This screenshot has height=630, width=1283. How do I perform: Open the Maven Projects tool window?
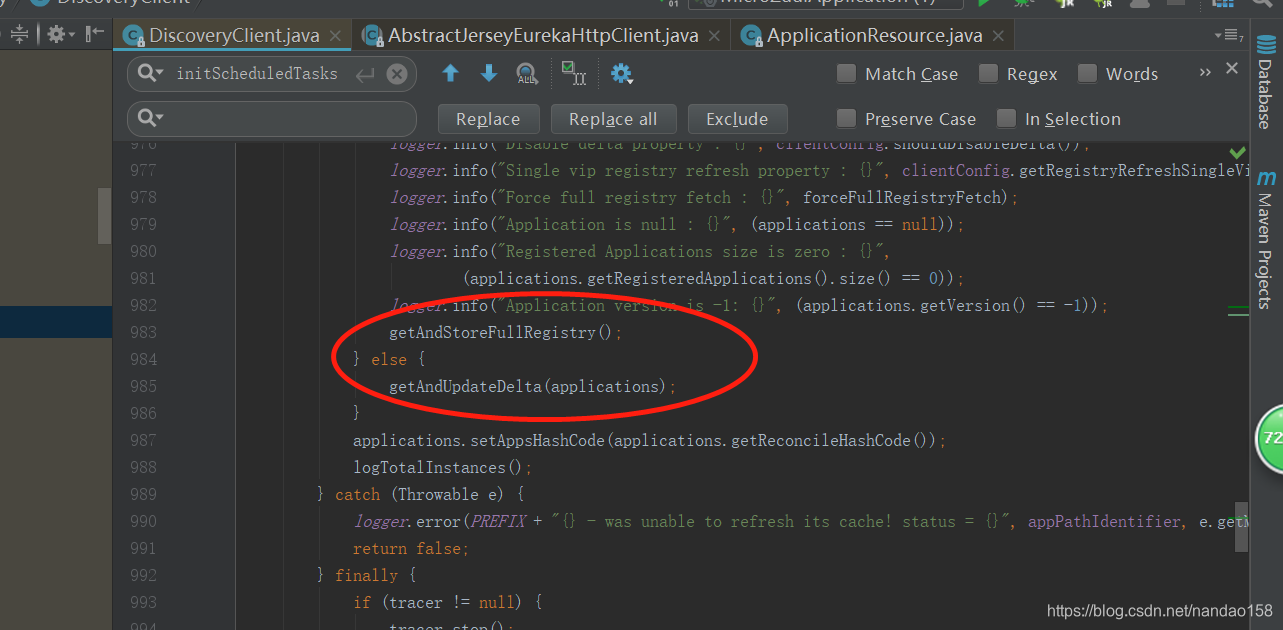click(1266, 238)
